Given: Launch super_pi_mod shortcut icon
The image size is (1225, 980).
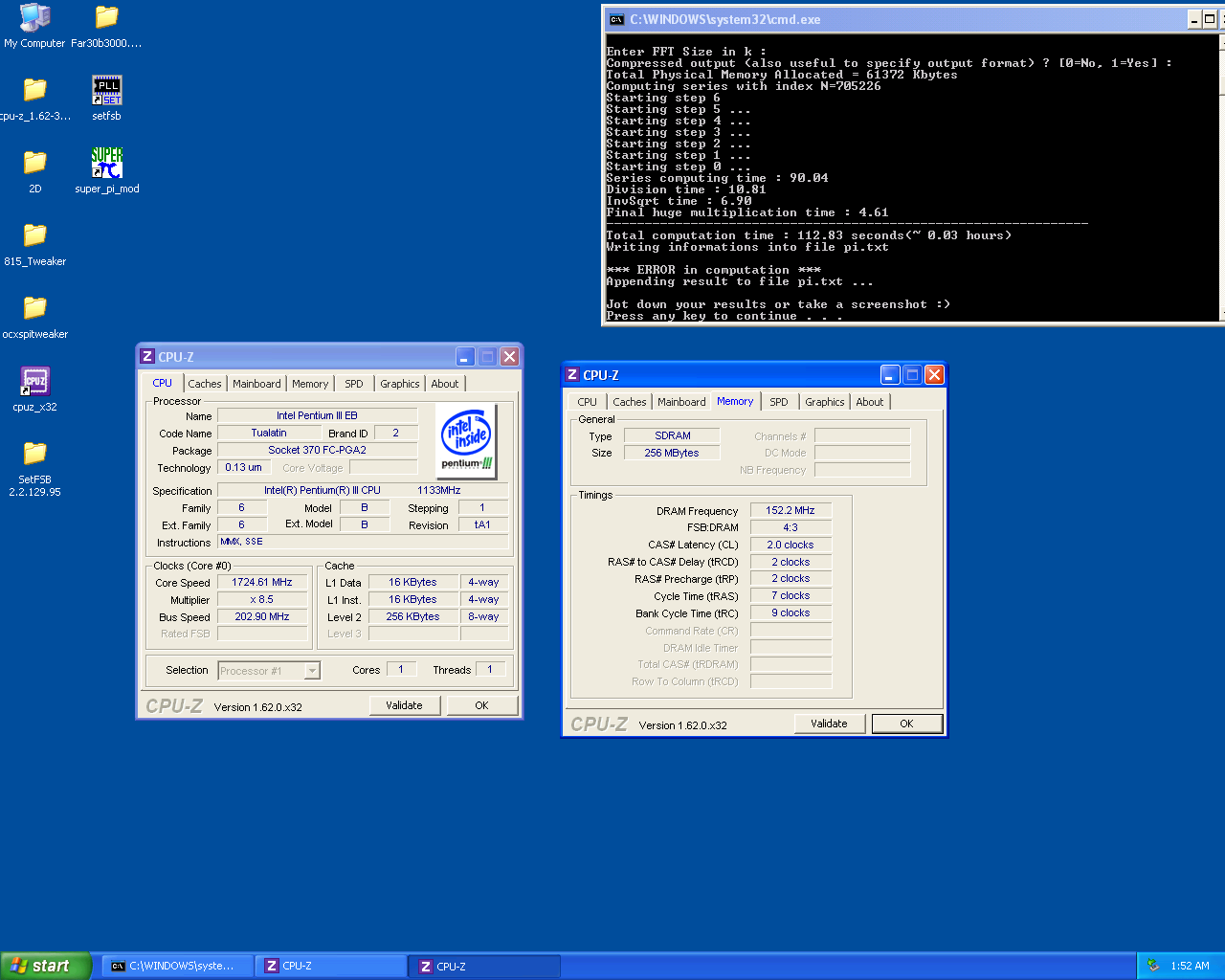Looking at the screenshot, I should (x=106, y=170).
